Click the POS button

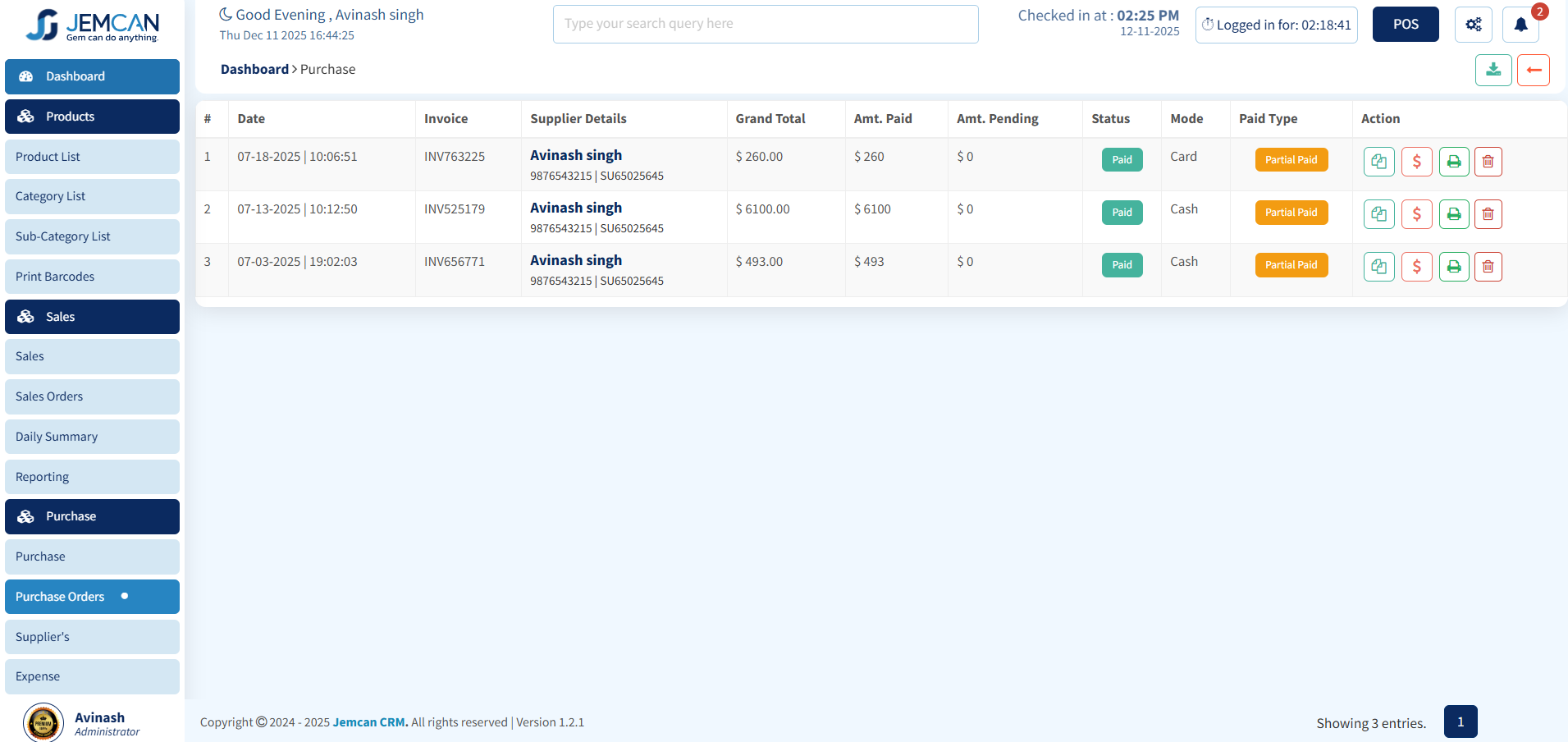pyautogui.click(x=1405, y=25)
